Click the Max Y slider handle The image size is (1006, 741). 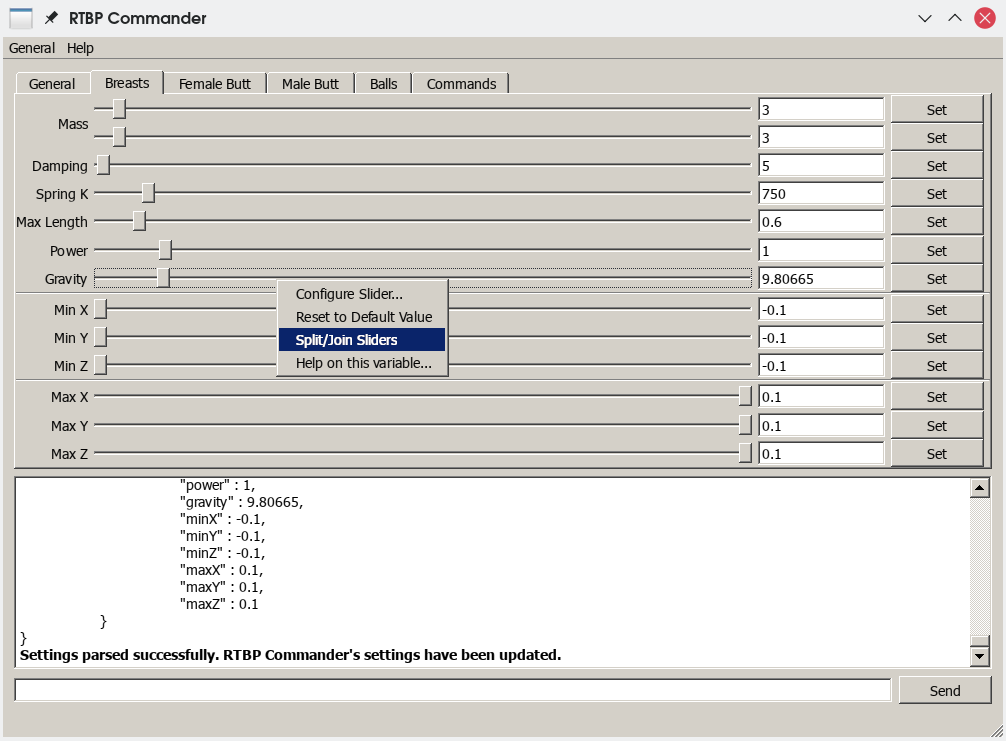(x=745, y=425)
